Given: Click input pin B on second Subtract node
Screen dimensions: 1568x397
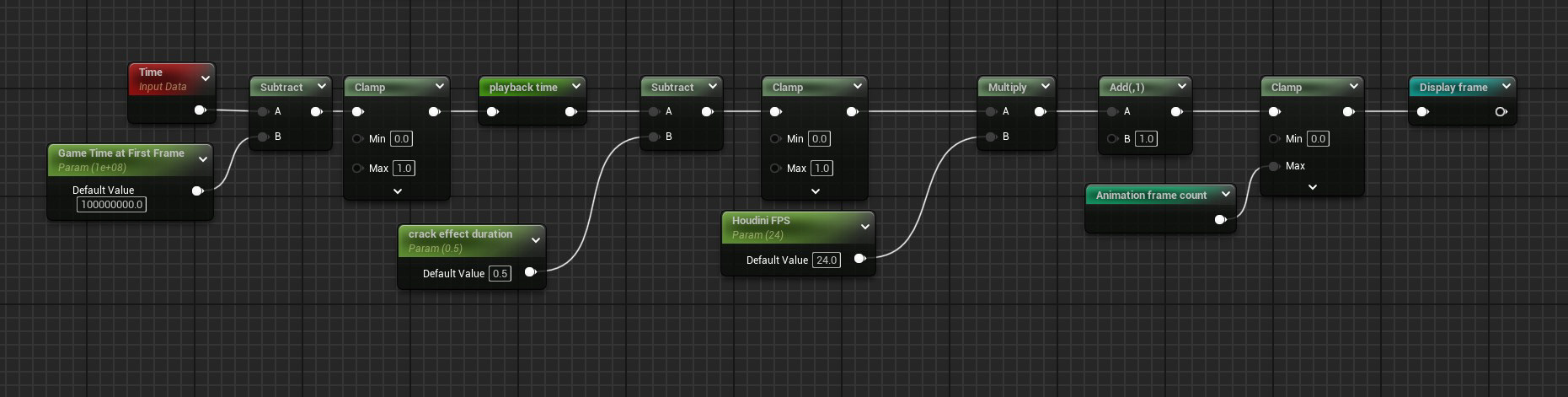Looking at the screenshot, I should pyautogui.click(x=654, y=137).
